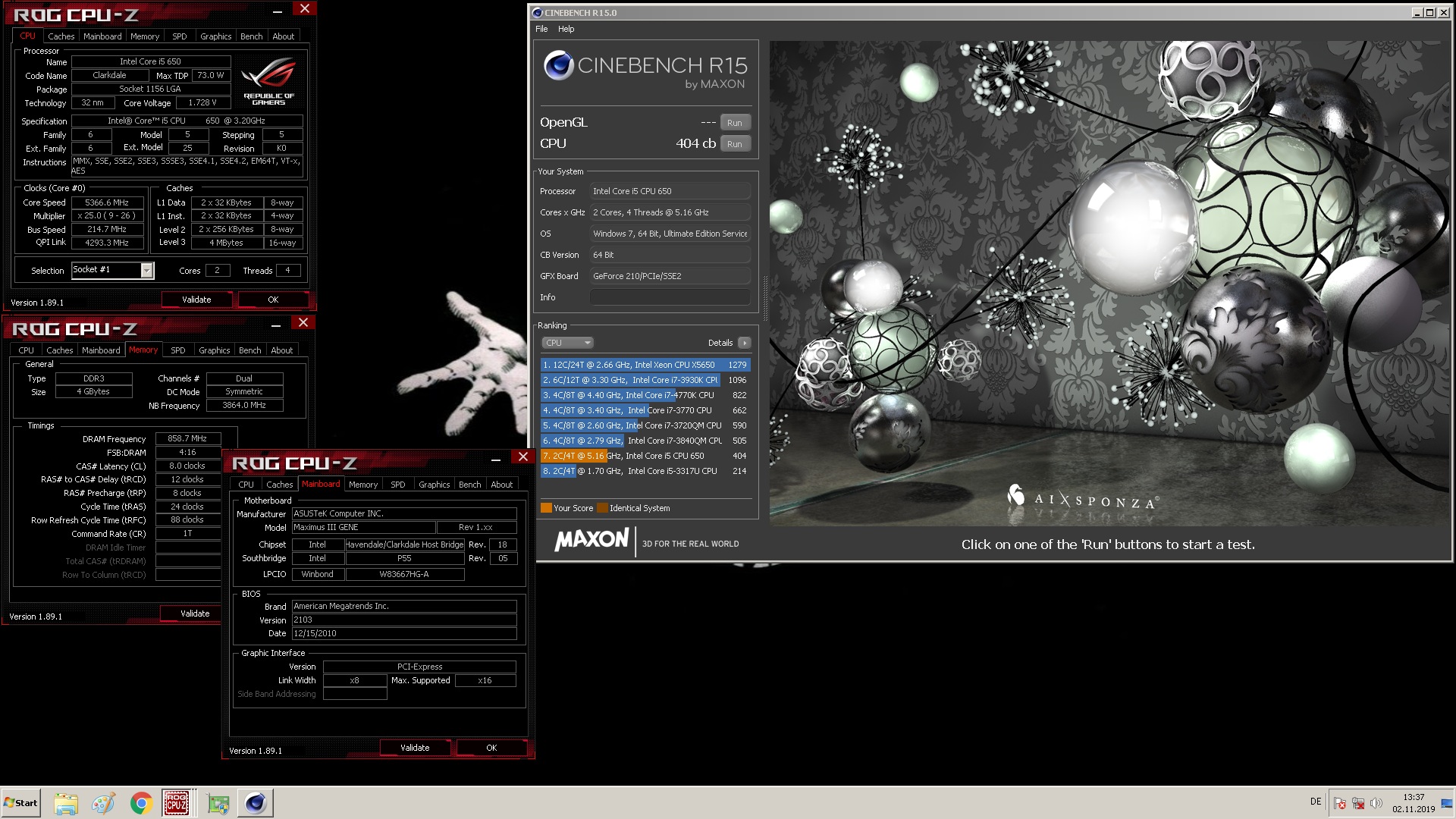Run the OpenGL benchmark

[735, 123]
